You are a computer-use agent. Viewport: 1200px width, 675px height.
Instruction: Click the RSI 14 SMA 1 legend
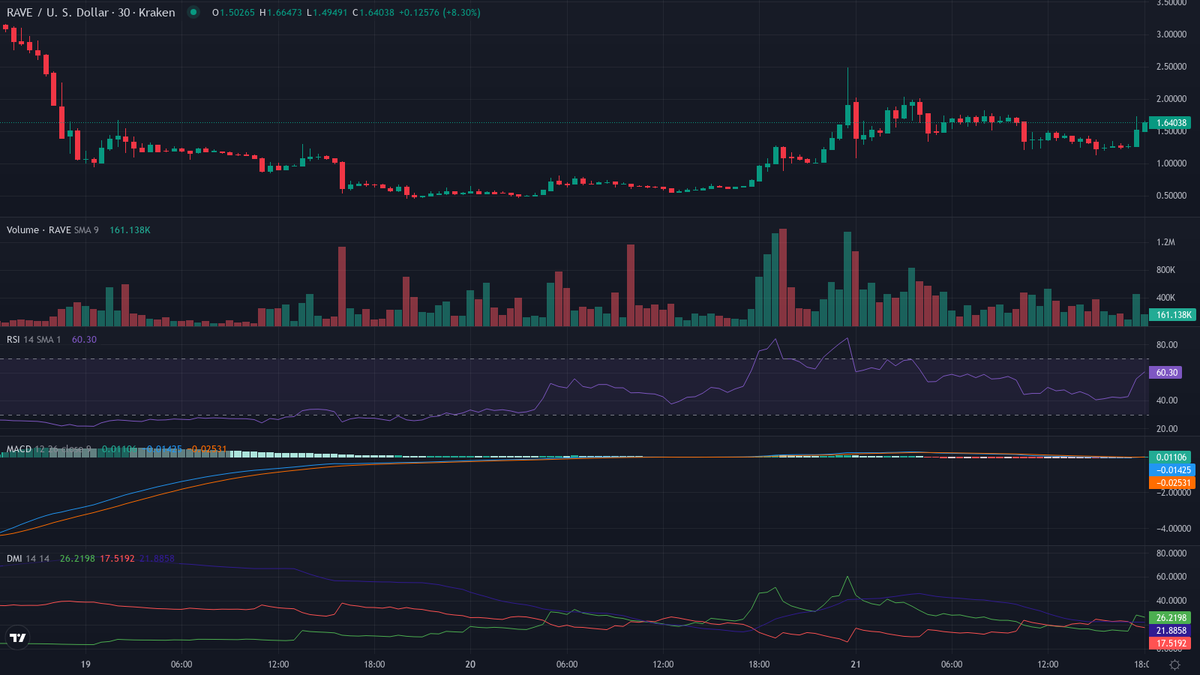pyautogui.click(x=36, y=340)
